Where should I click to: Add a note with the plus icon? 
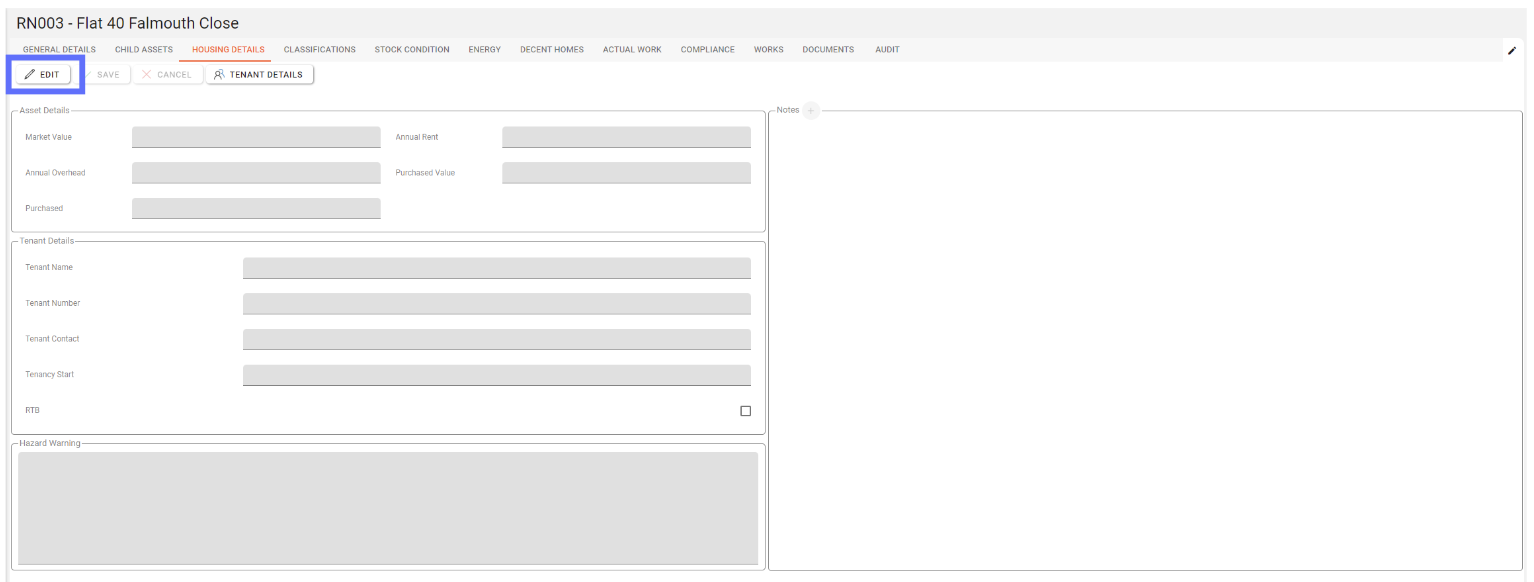(810, 110)
